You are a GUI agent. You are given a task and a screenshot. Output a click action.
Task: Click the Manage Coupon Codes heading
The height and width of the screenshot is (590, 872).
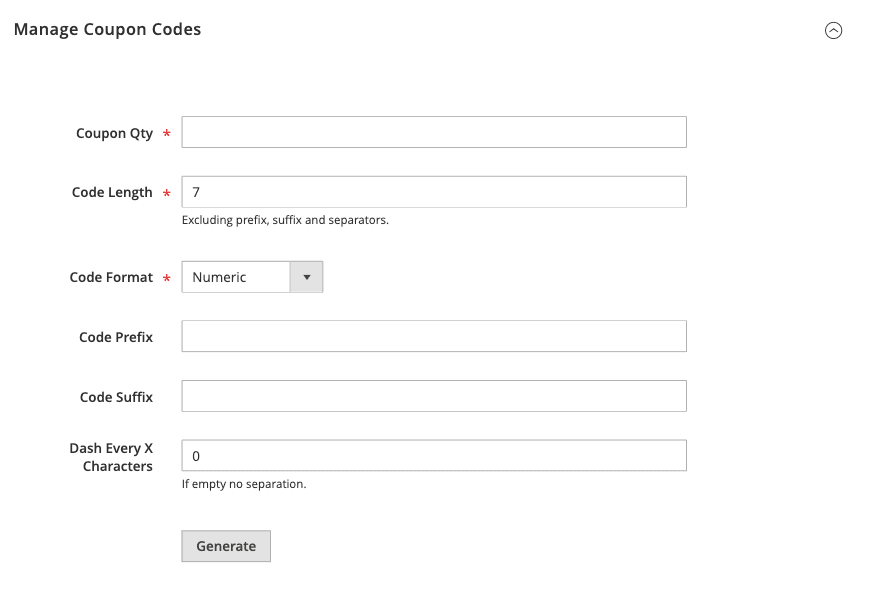click(x=107, y=30)
